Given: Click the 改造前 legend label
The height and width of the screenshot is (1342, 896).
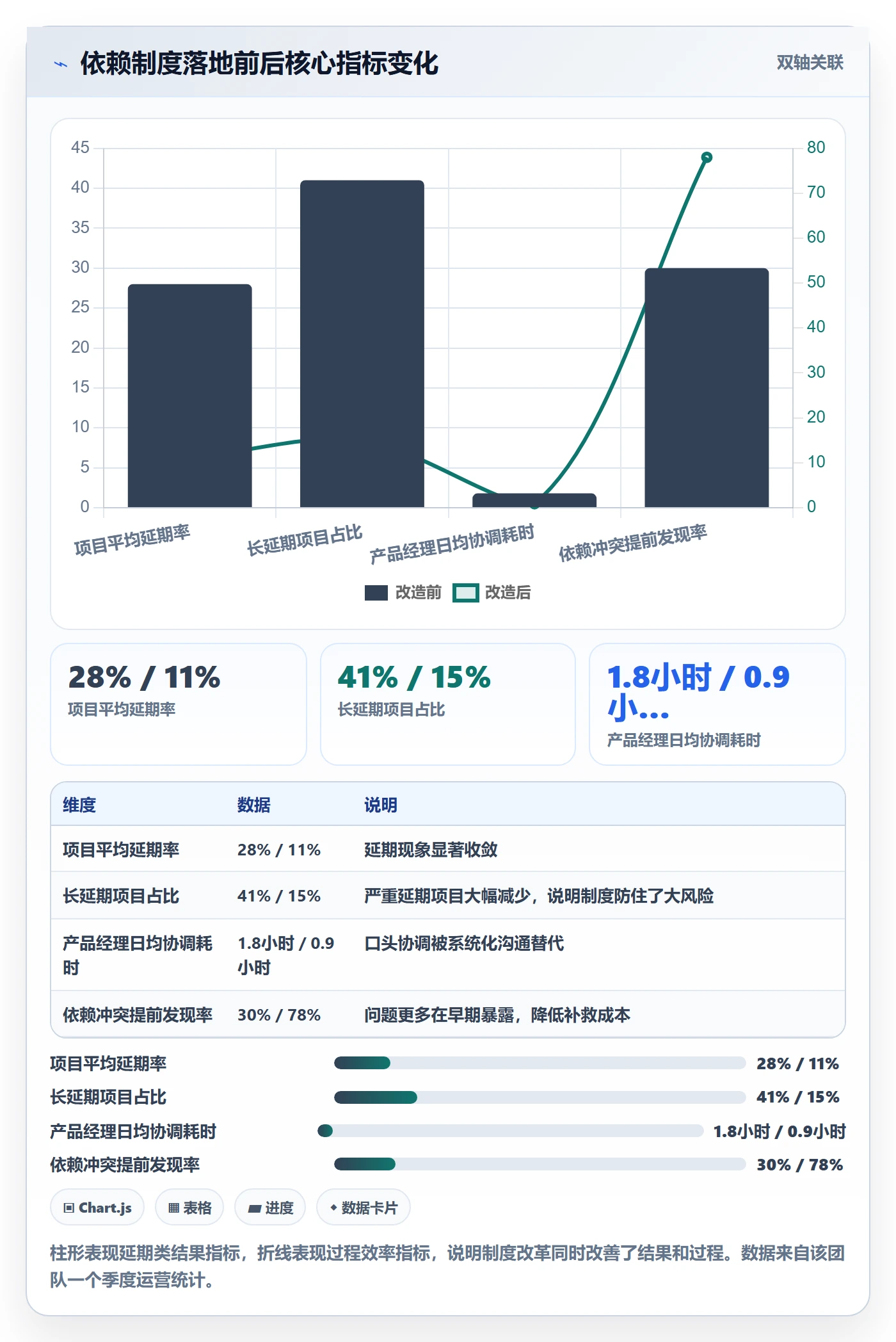Looking at the screenshot, I should pos(419,593).
